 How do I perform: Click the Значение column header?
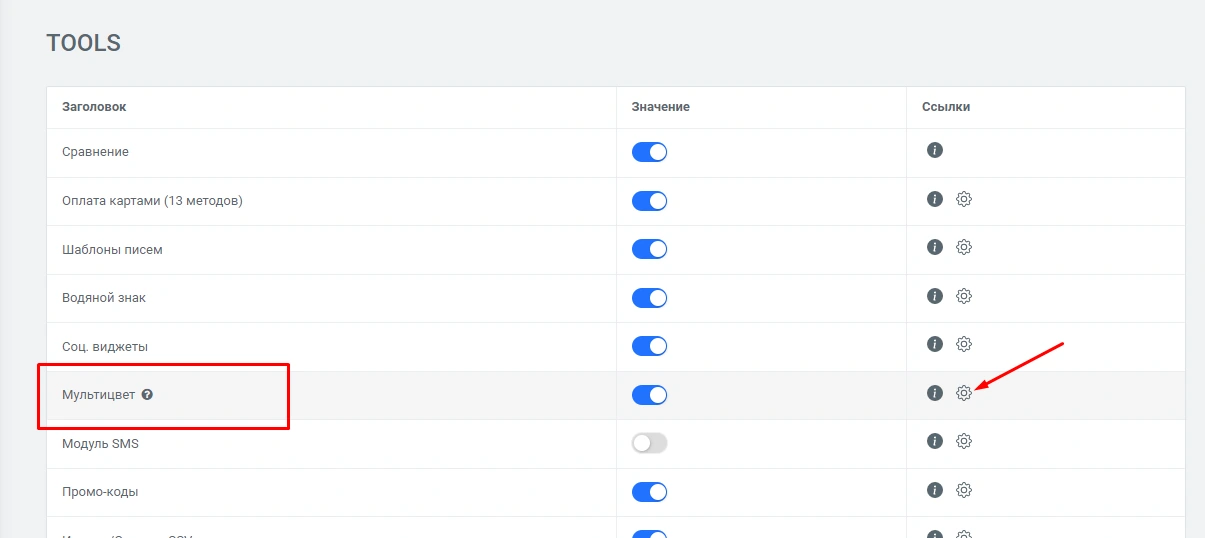(660, 107)
